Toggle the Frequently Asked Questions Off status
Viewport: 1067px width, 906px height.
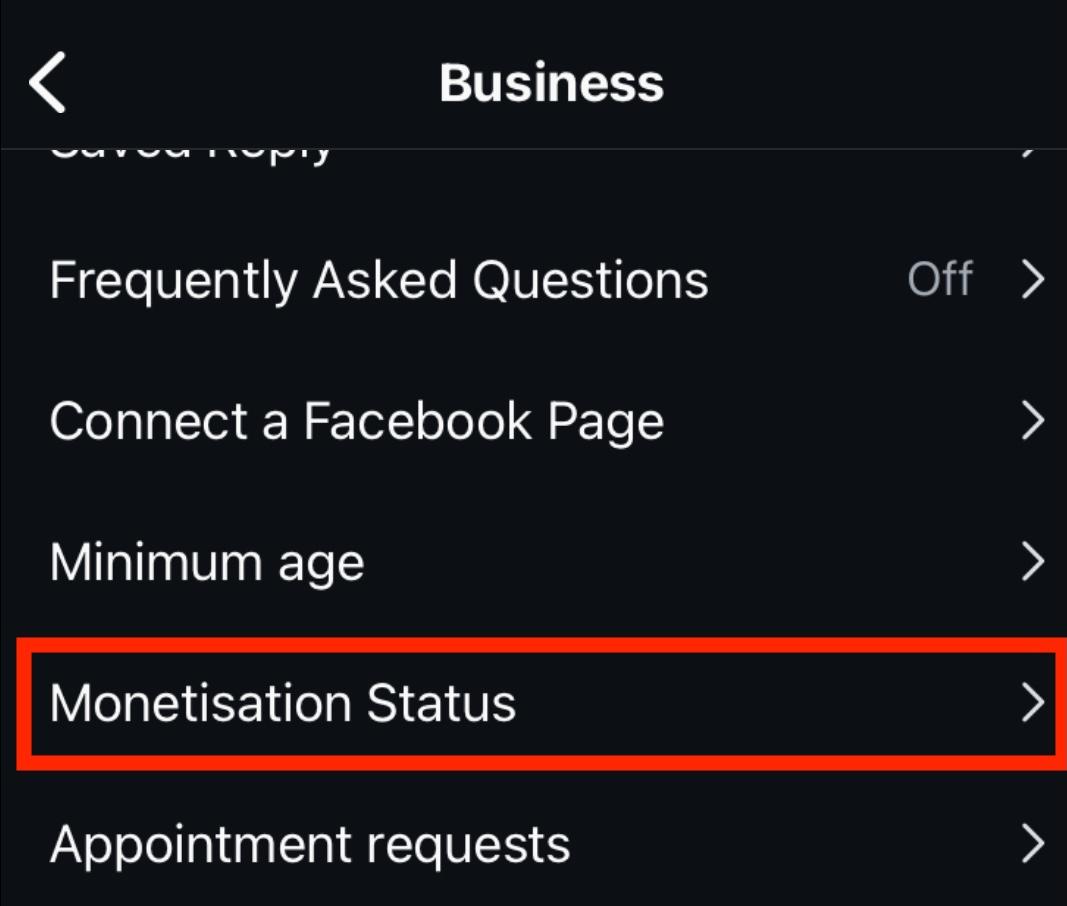point(939,281)
